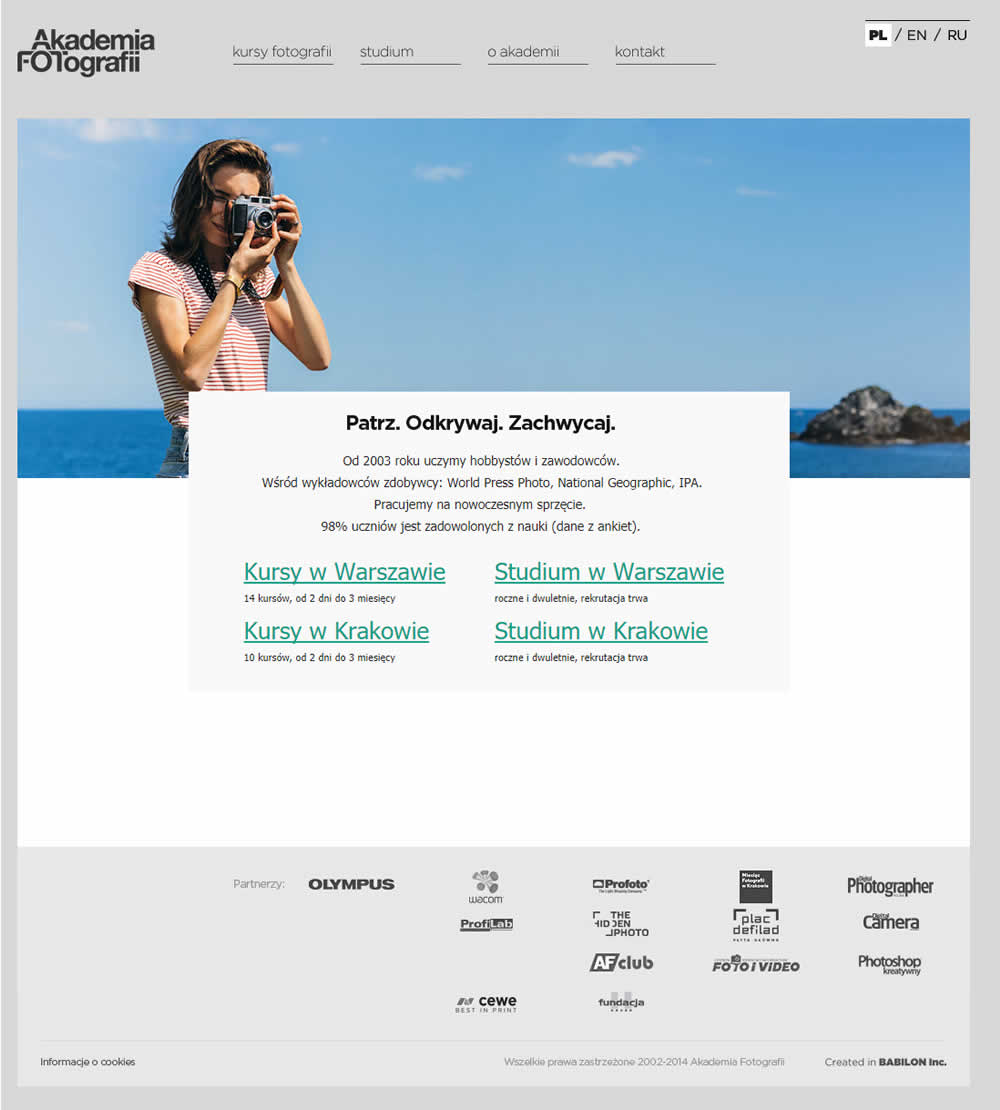Viewport: 1000px width, 1110px height.
Task: Open the AF club logo
Action: [621, 963]
